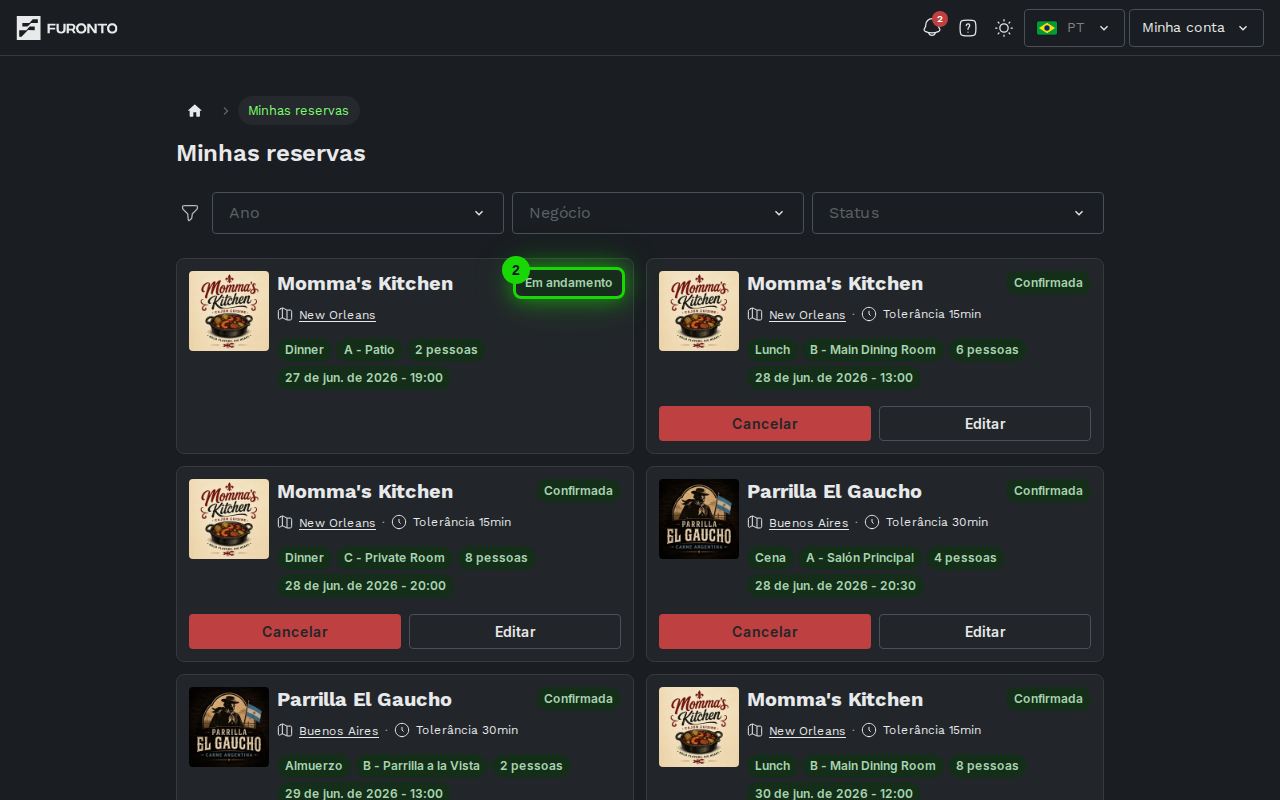Click the map icon on the 28 de jun. 20:30 reservation
Image resolution: width=1280 pixels, height=800 pixels.
(x=755, y=523)
